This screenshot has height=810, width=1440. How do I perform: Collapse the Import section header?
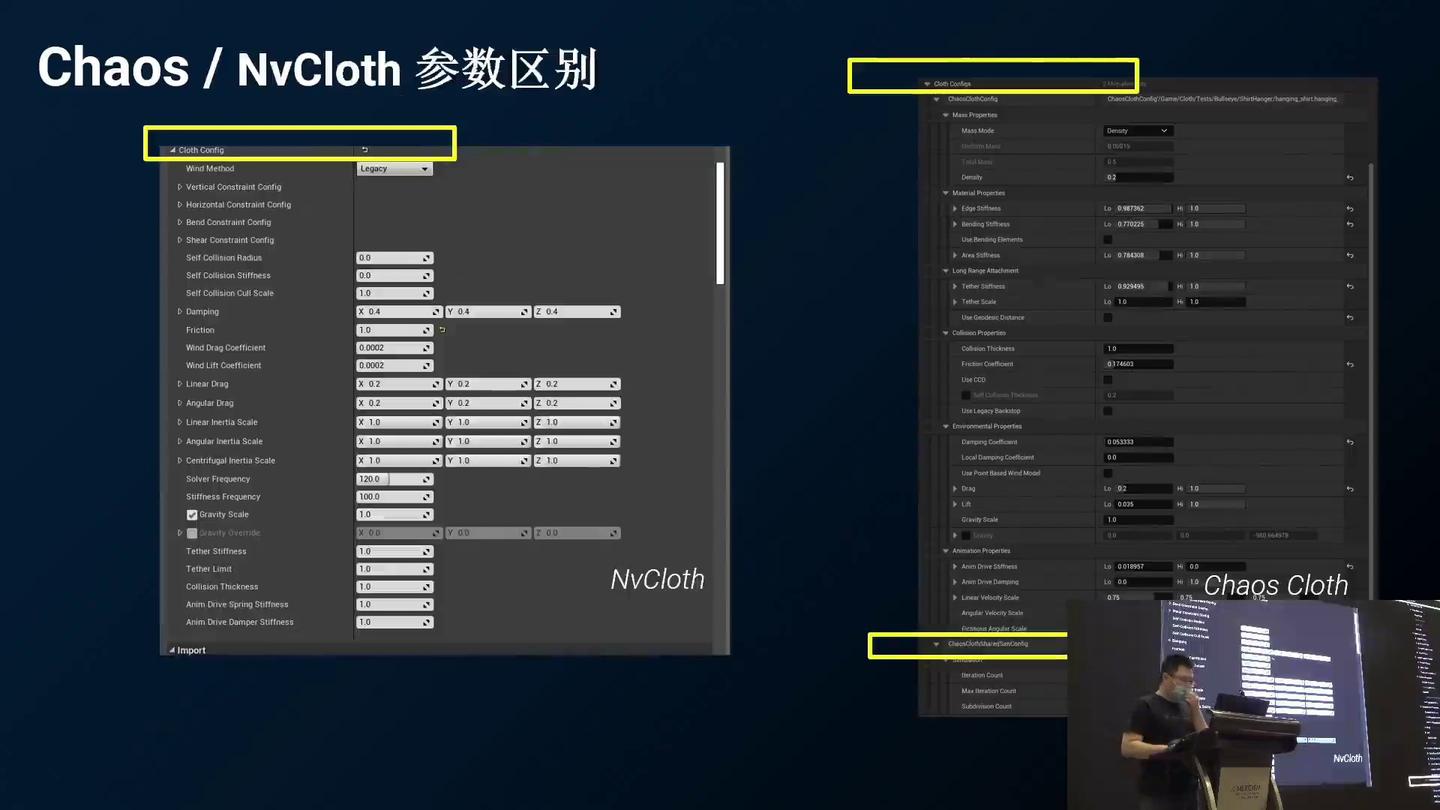tap(172, 651)
